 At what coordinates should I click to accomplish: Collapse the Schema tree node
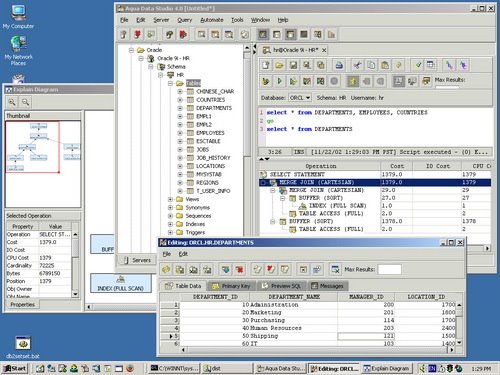pyautogui.click(x=151, y=67)
